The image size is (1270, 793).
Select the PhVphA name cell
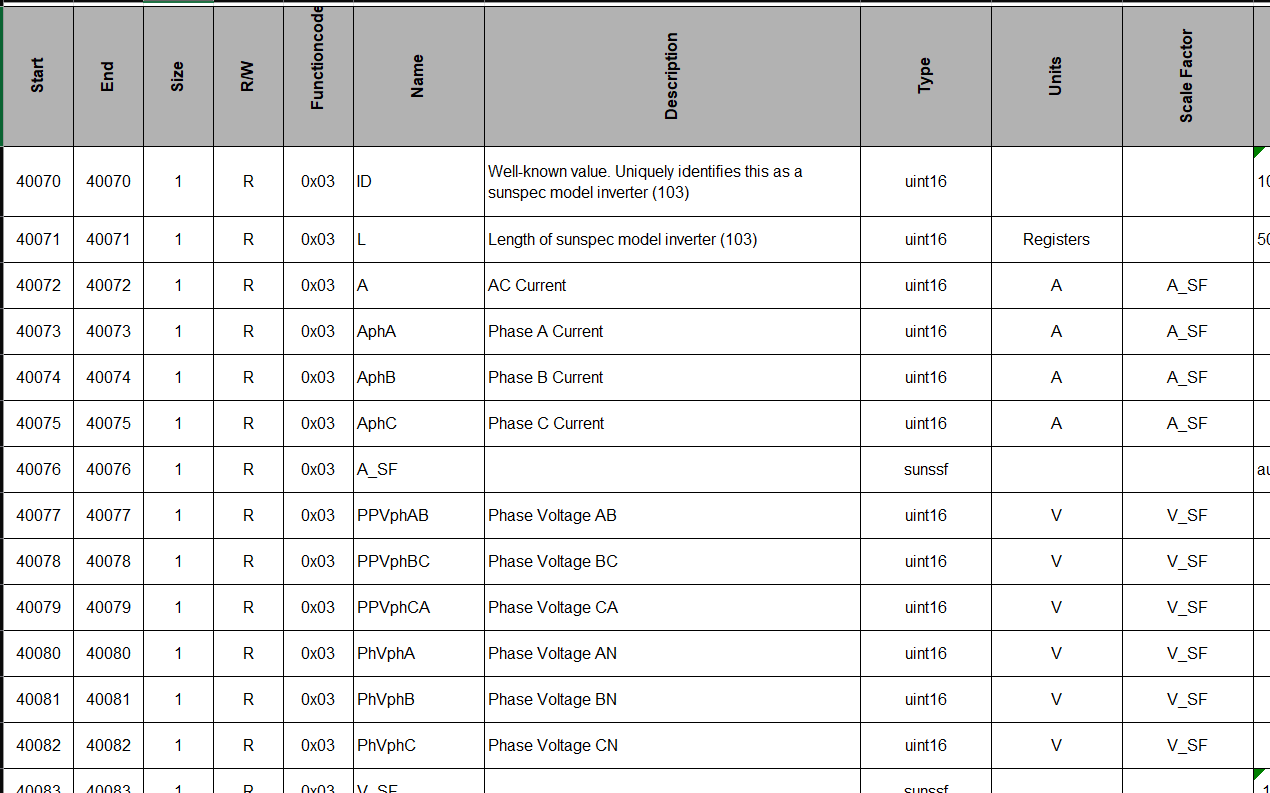418,654
